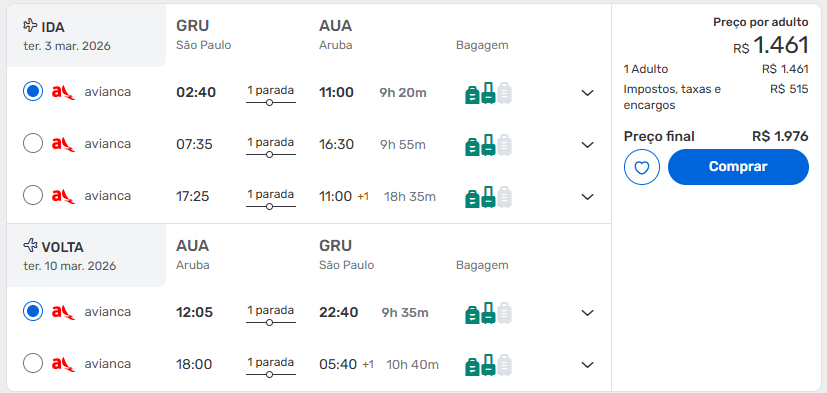Click the VOLTA airplane icon
Screen dimensions: 827x393
[x=31, y=245]
